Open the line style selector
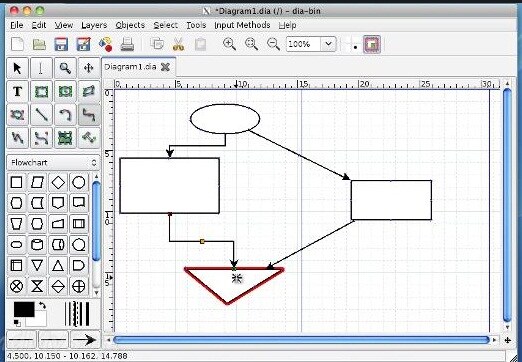522x362 pixels. (x=53, y=340)
